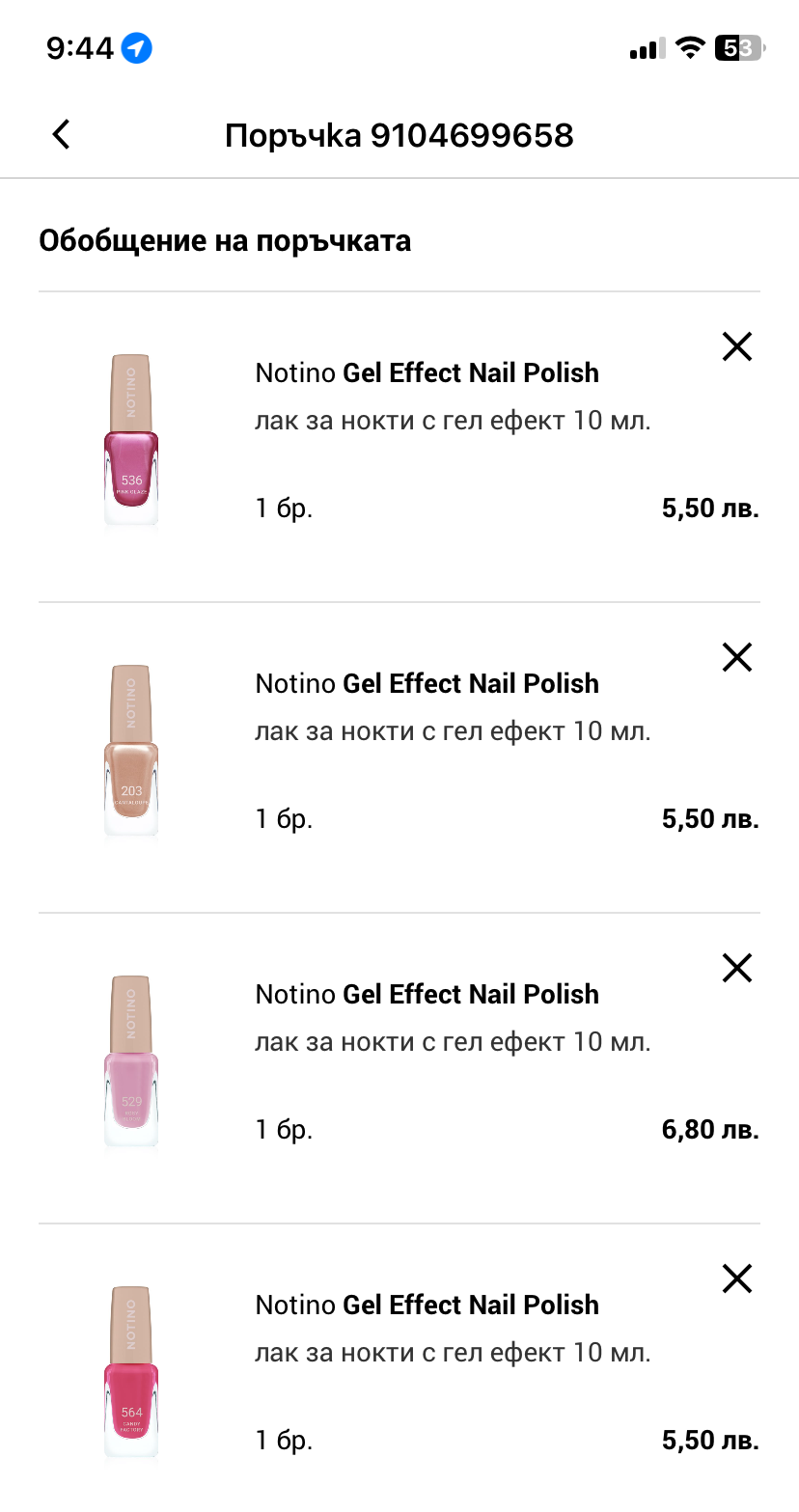The height and width of the screenshot is (1512, 799).
Task: Open the first Notino Gel Effect Nail Polish title
Action: (427, 372)
